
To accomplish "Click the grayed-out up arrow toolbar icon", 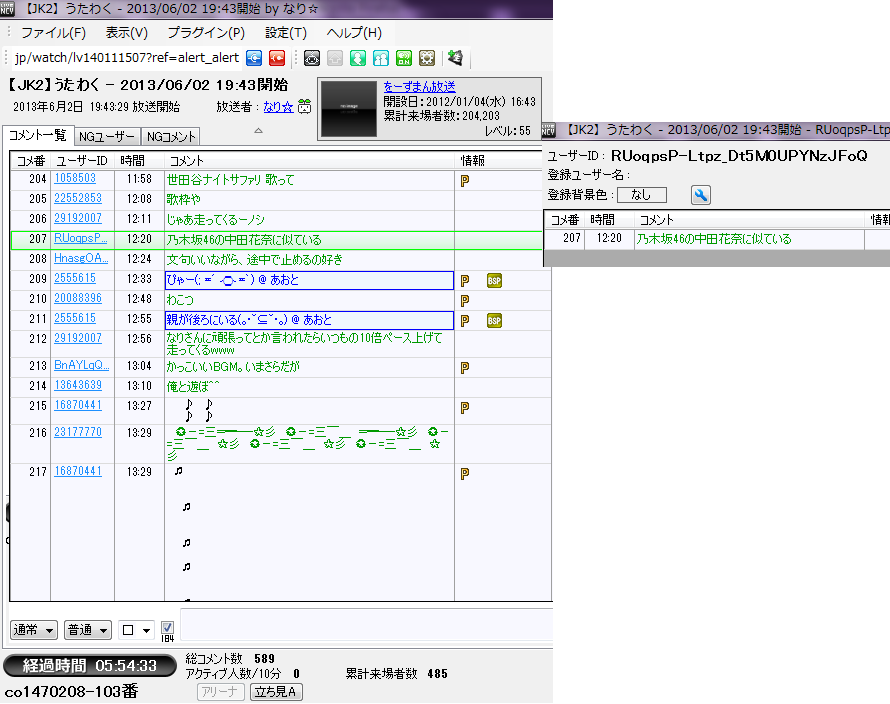I will [x=335, y=58].
